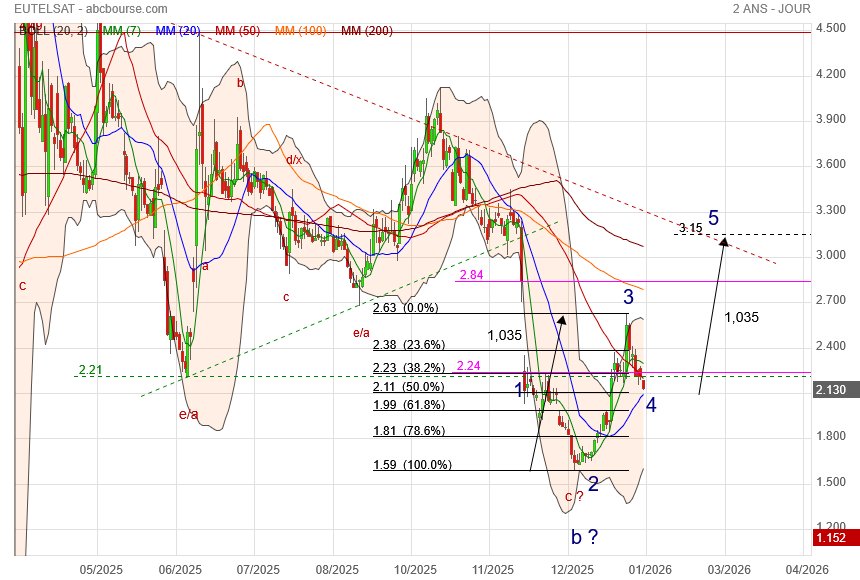Click the red 'c ?' wave label
Image resolution: width=860 pixels, height=580 pixels.
point(574,497)
